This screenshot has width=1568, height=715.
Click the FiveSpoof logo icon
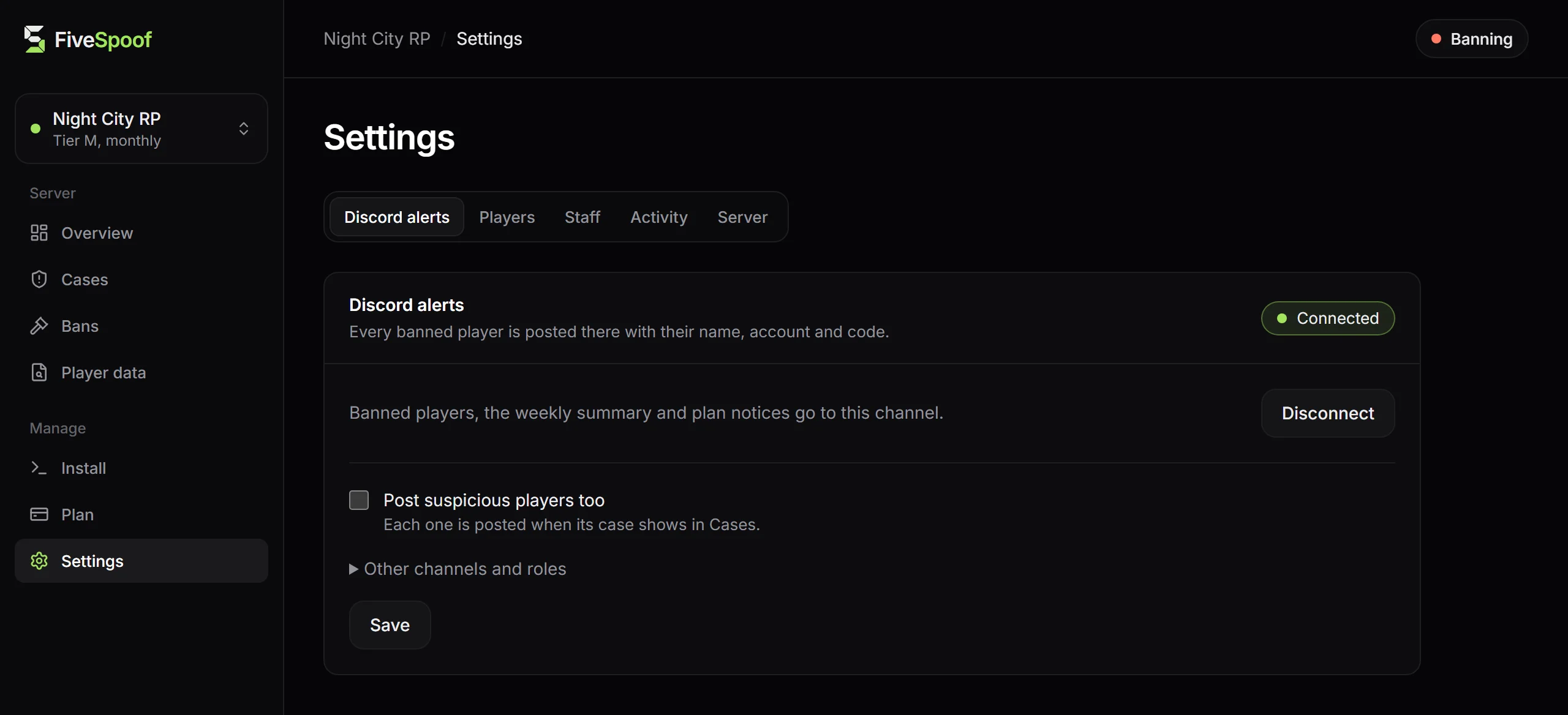coord(34,39)
